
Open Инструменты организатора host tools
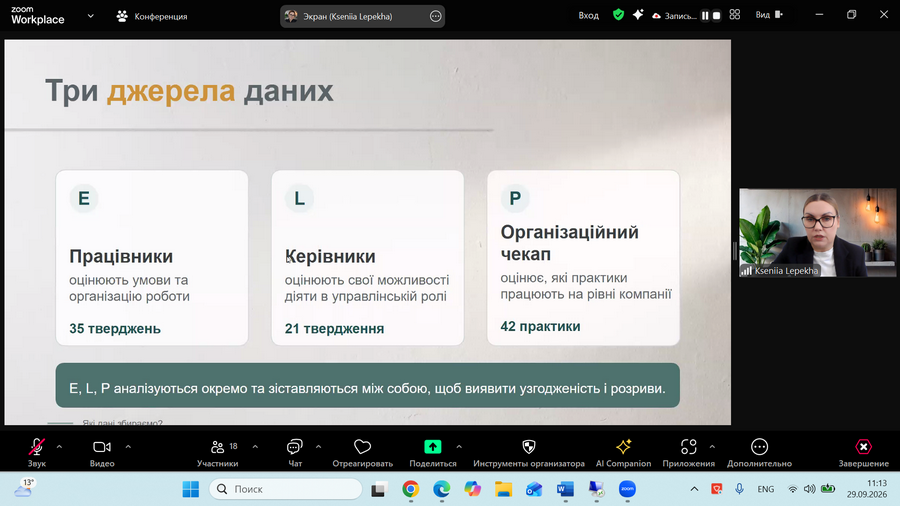coord(529,452)
